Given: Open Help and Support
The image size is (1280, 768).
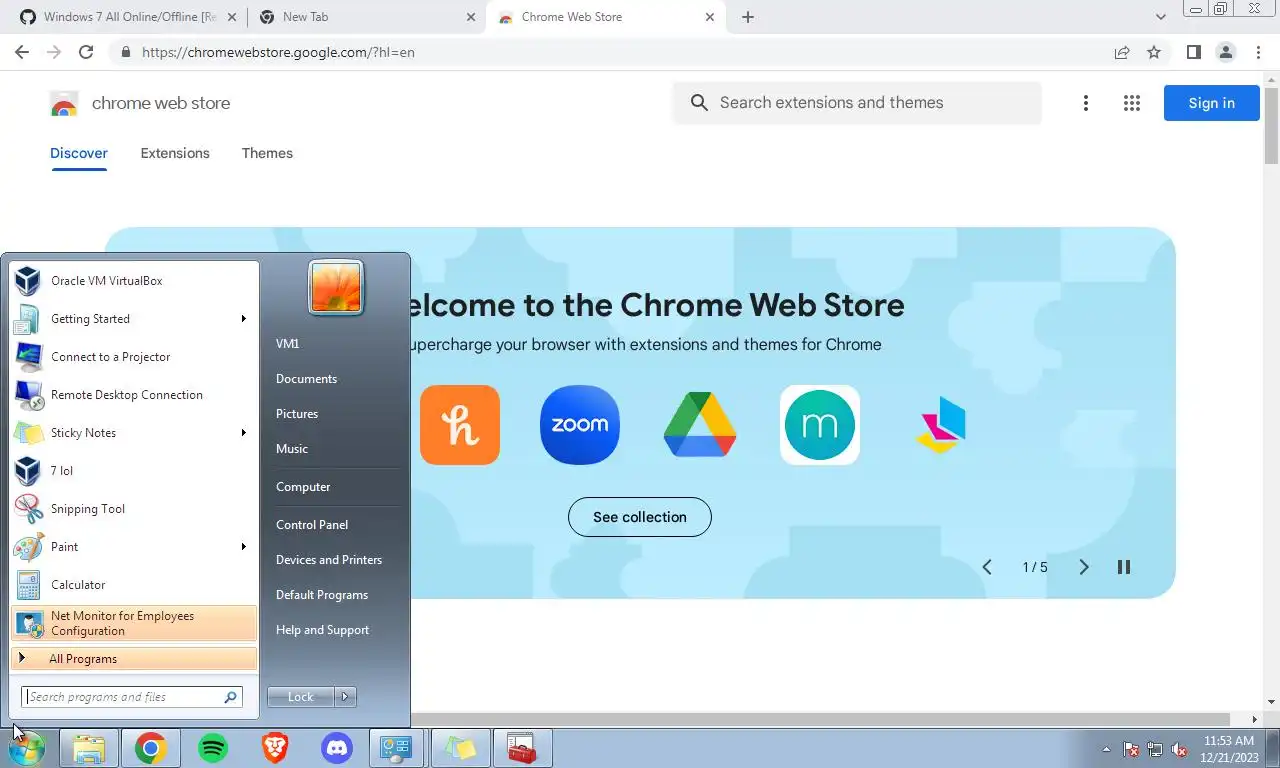Looking at the screenshot, I should pyautogui.click(x=322, y=630).
